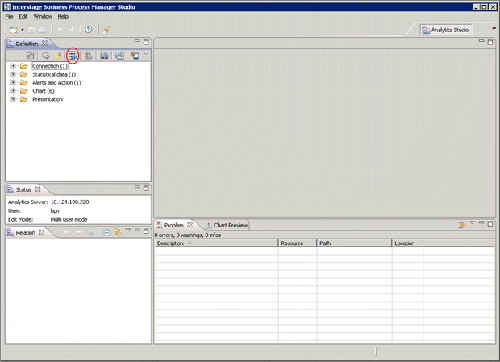Minimize the Definition view panel

tap(137, 41)
